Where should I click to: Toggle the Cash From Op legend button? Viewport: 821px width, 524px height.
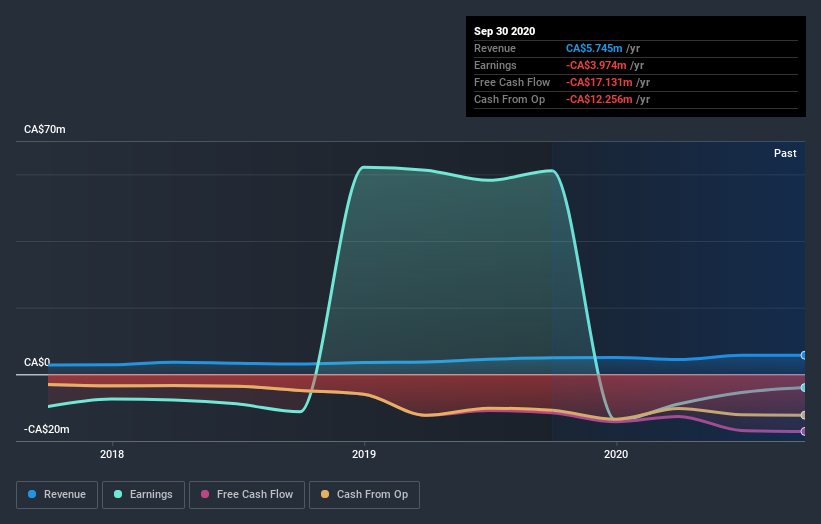364,495
